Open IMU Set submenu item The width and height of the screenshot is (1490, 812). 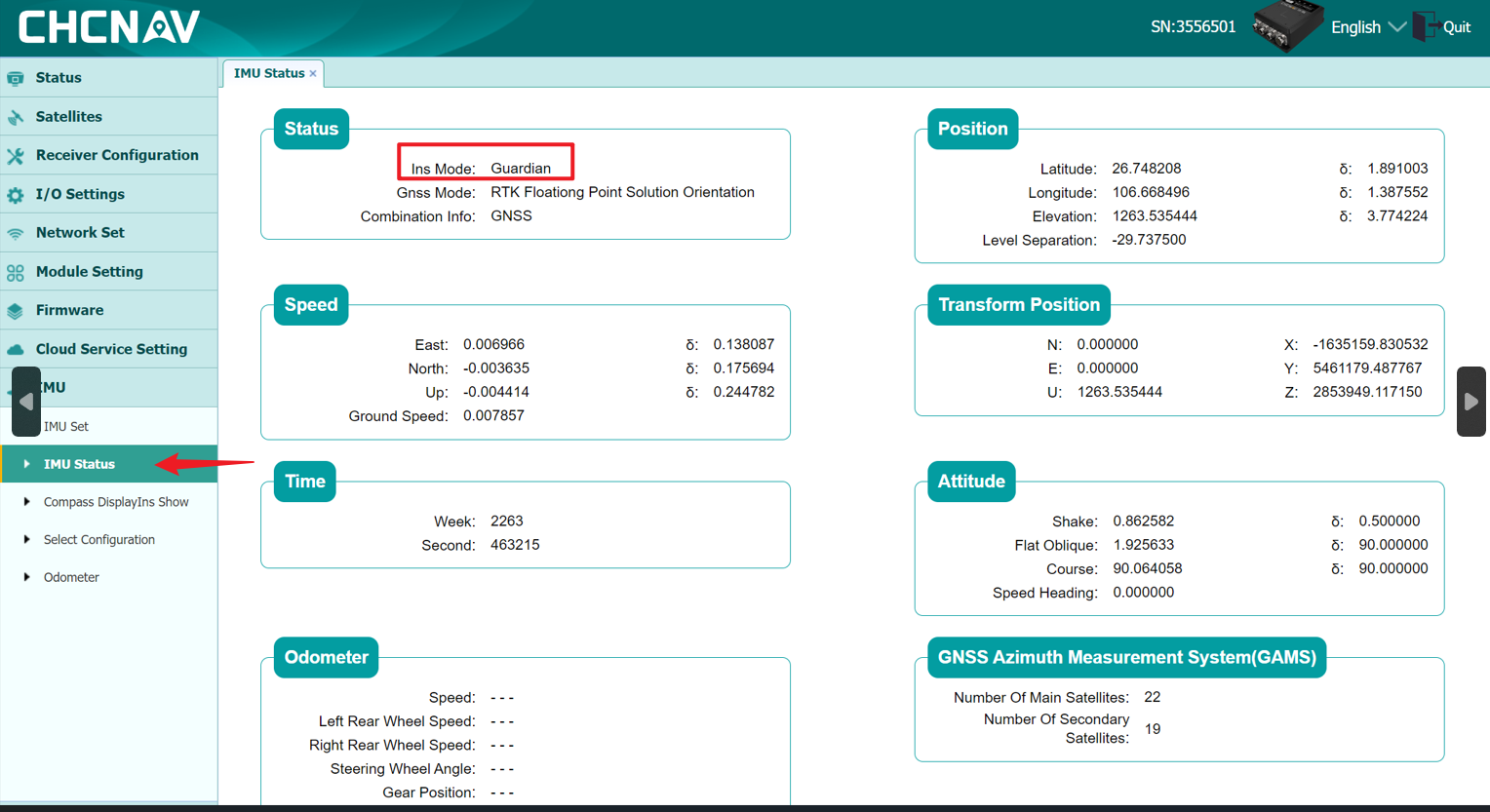tap(108, 426)
